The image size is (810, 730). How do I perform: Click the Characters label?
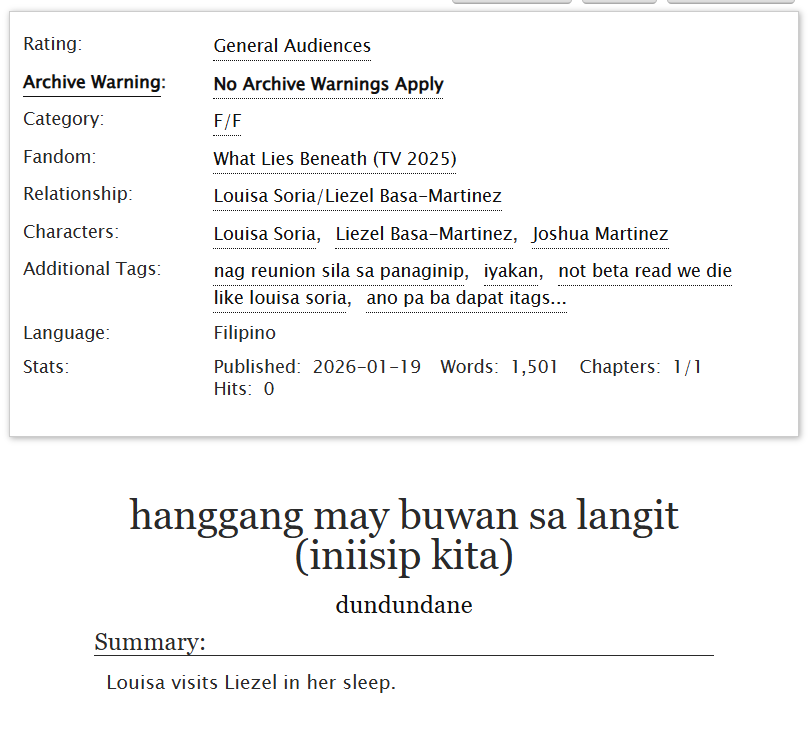(x=71, y=231)
